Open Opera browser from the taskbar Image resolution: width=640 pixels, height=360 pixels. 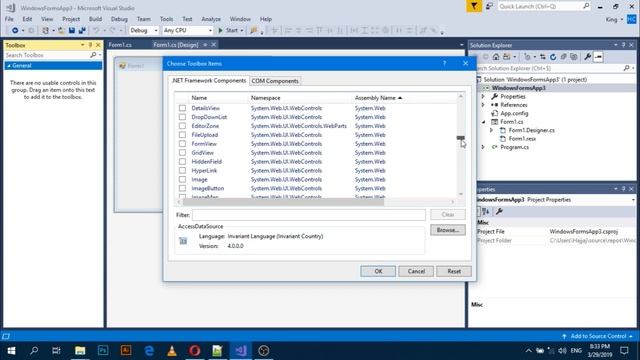coord(195,350)
